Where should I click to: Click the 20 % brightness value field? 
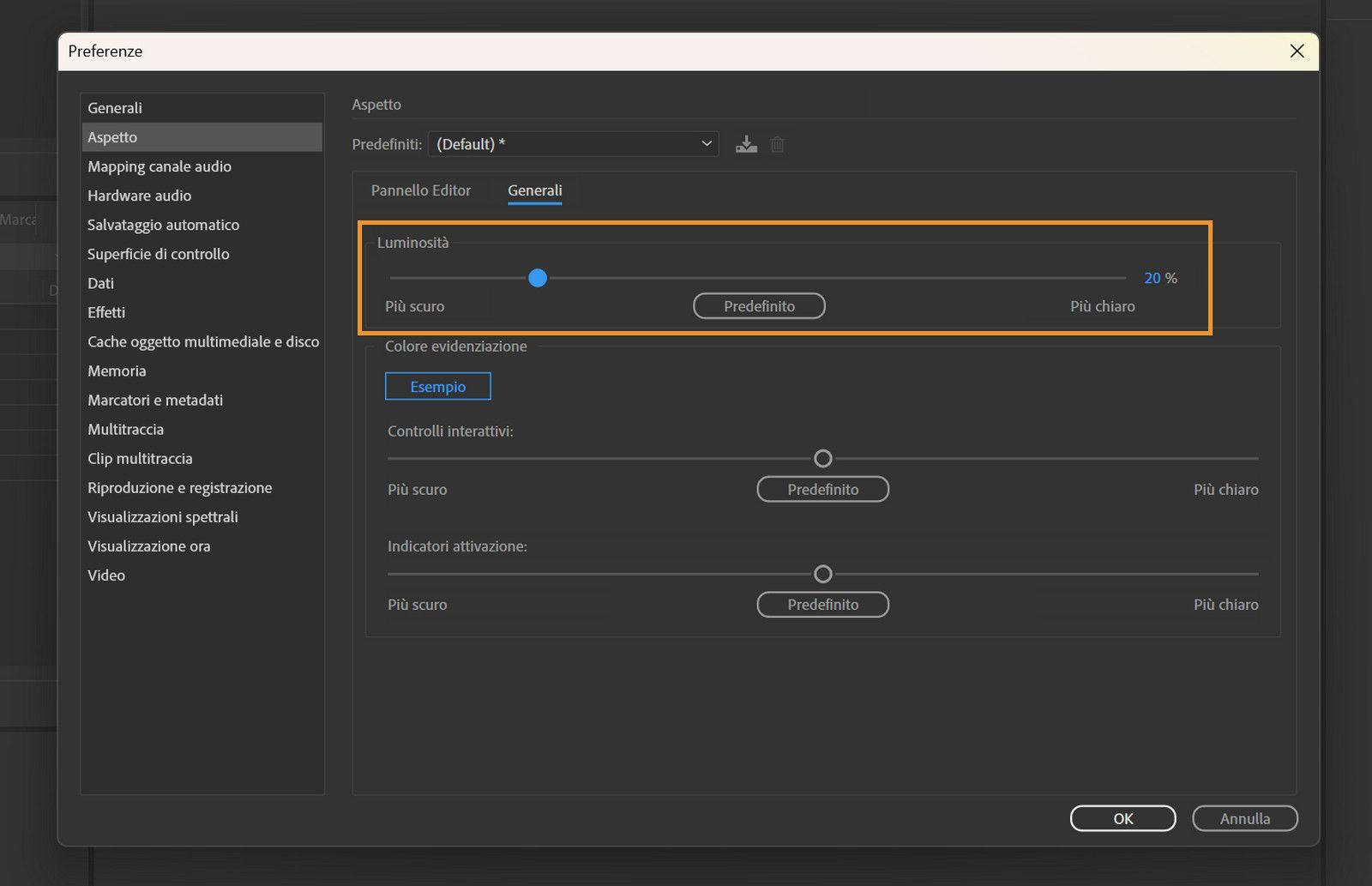coord(1152,278)
